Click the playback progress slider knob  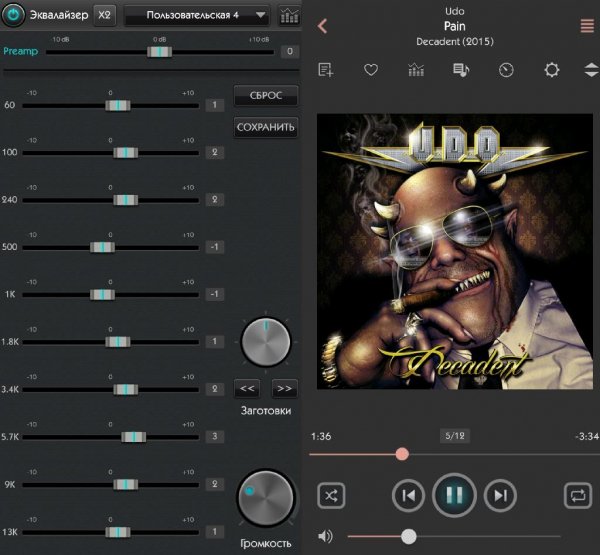pos(402,454)
